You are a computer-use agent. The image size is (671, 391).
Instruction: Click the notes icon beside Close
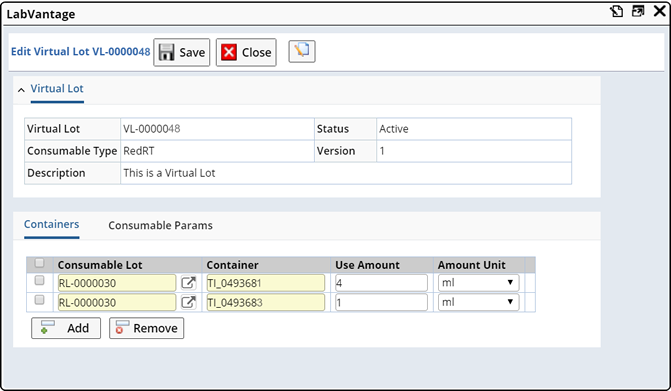click(x=302, y=51)
